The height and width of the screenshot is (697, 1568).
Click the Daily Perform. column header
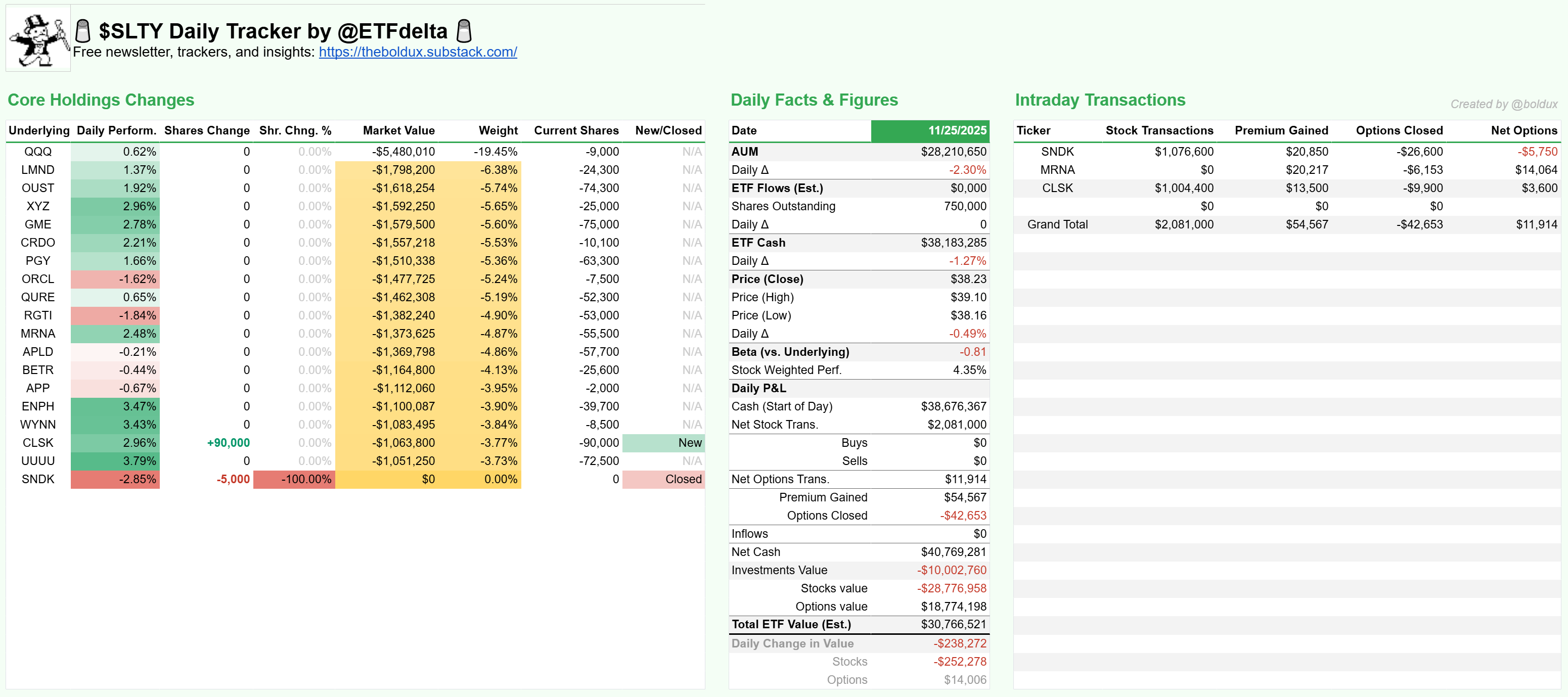(116, 131)
